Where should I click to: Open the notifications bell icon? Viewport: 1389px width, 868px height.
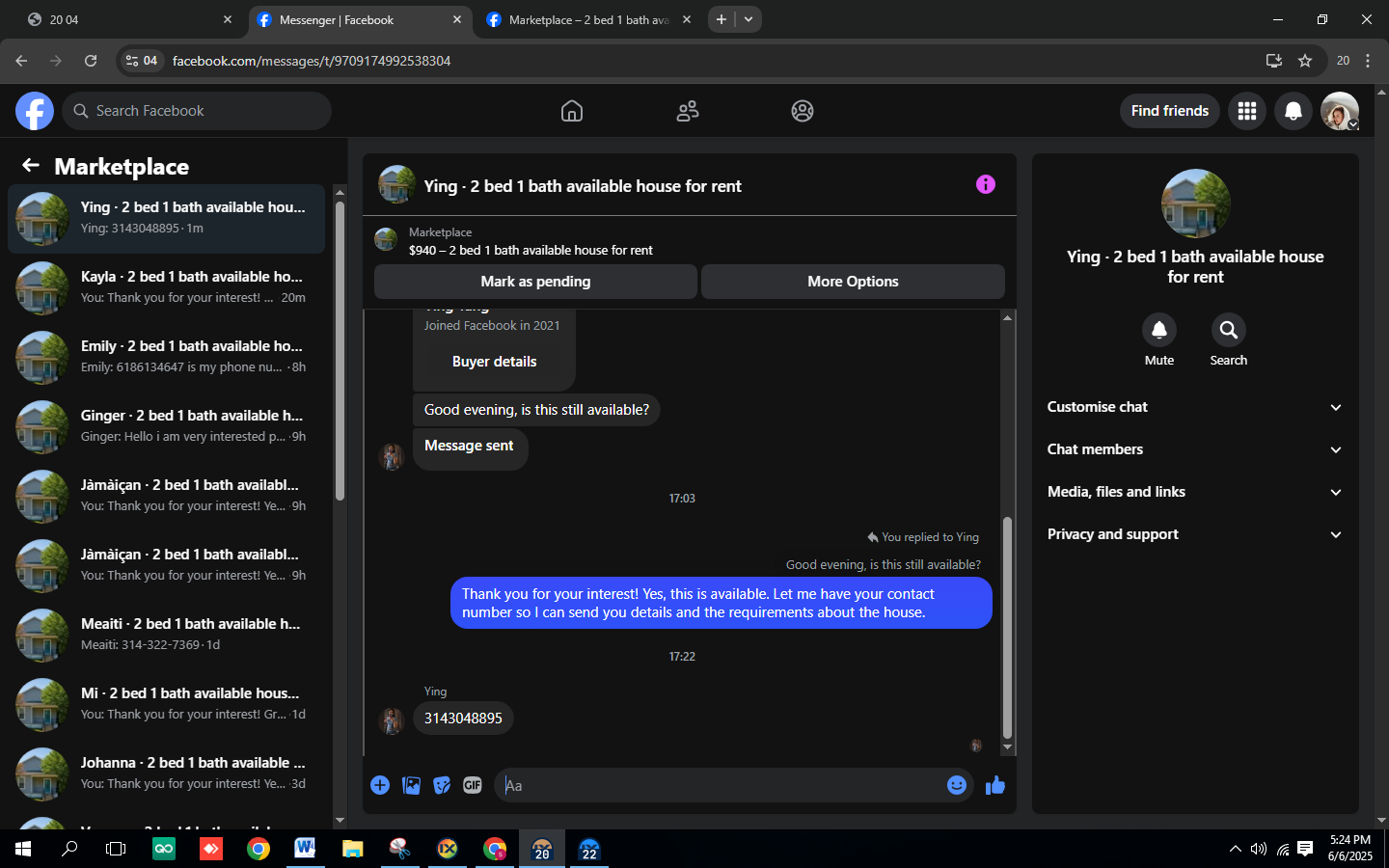[1294, 111]
